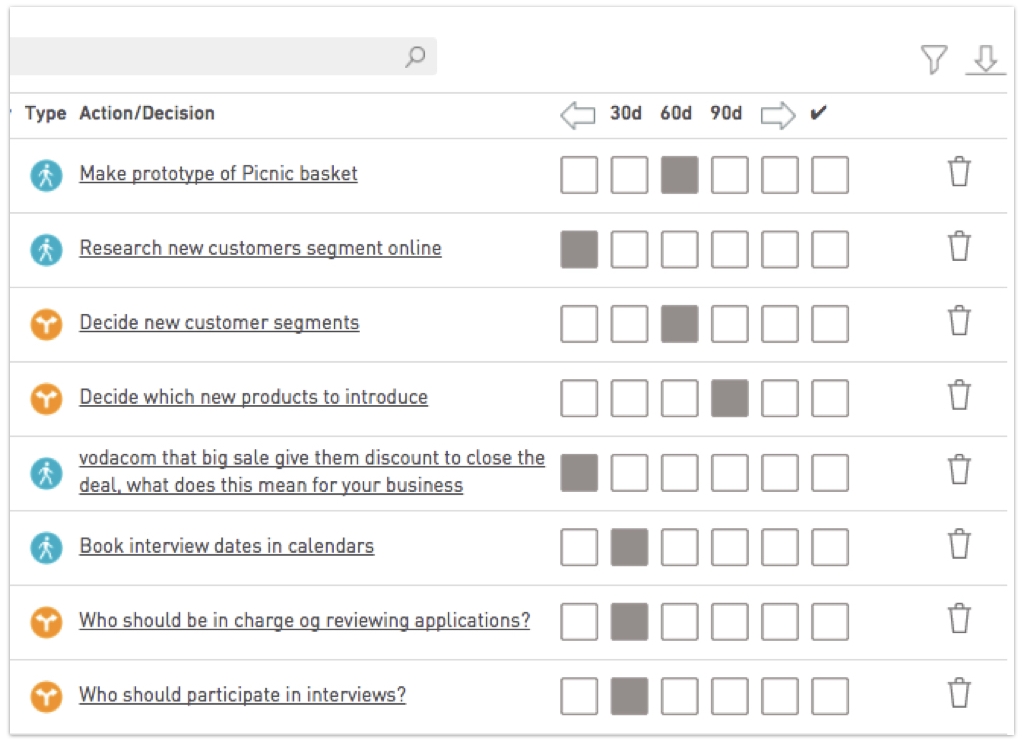Delete the vodacom big sale row

(x=959, y=470)
